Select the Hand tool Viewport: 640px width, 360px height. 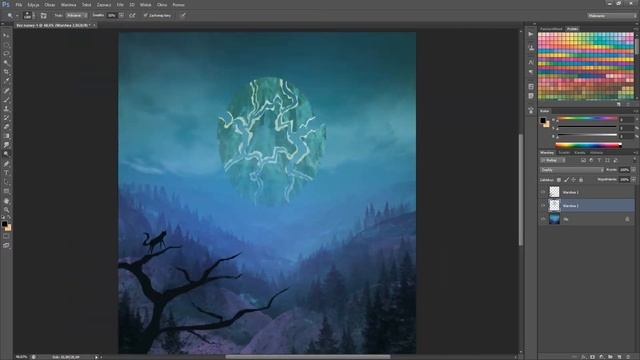click(6, 201)
